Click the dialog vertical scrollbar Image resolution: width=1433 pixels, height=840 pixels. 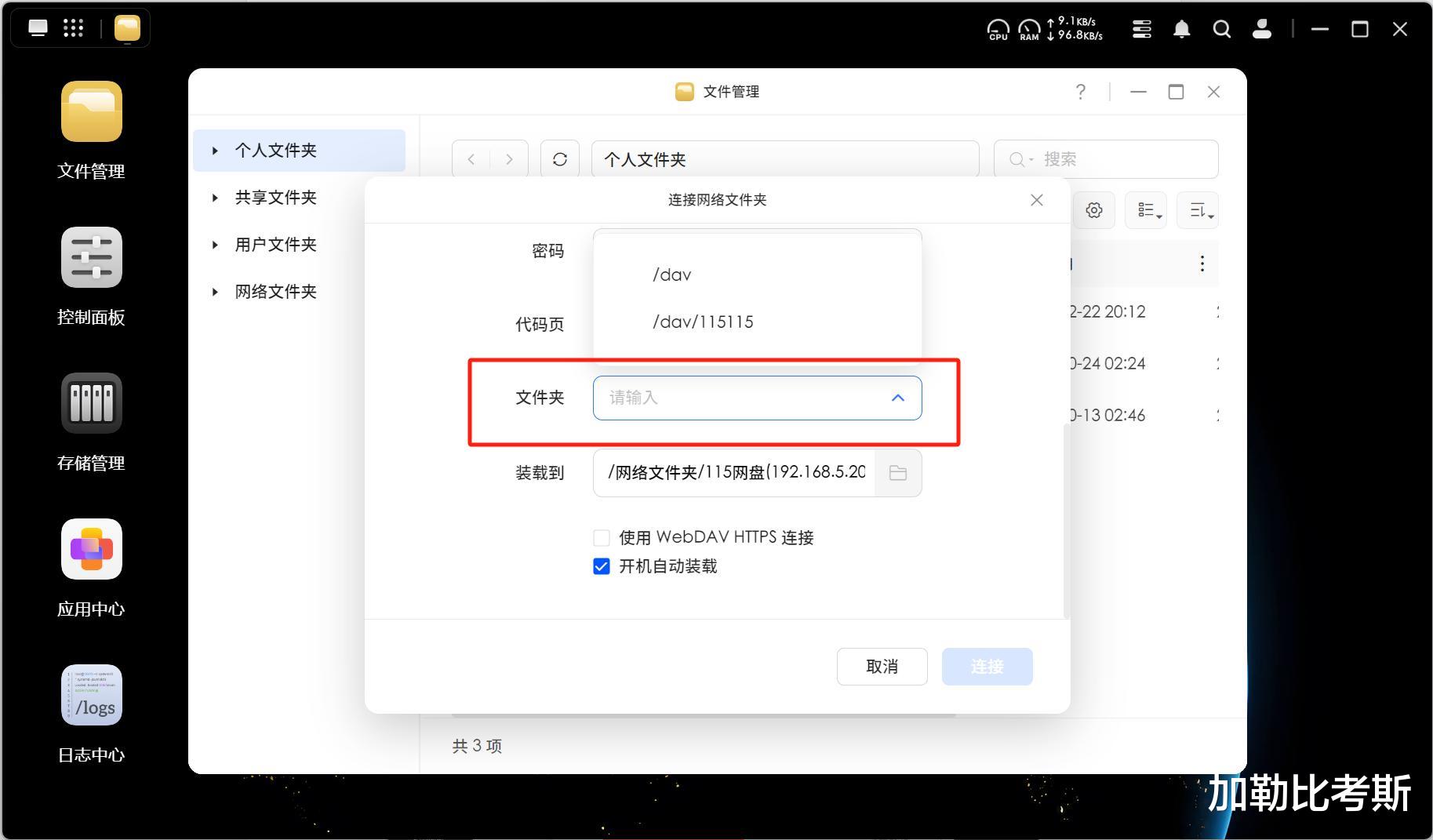1066,522
